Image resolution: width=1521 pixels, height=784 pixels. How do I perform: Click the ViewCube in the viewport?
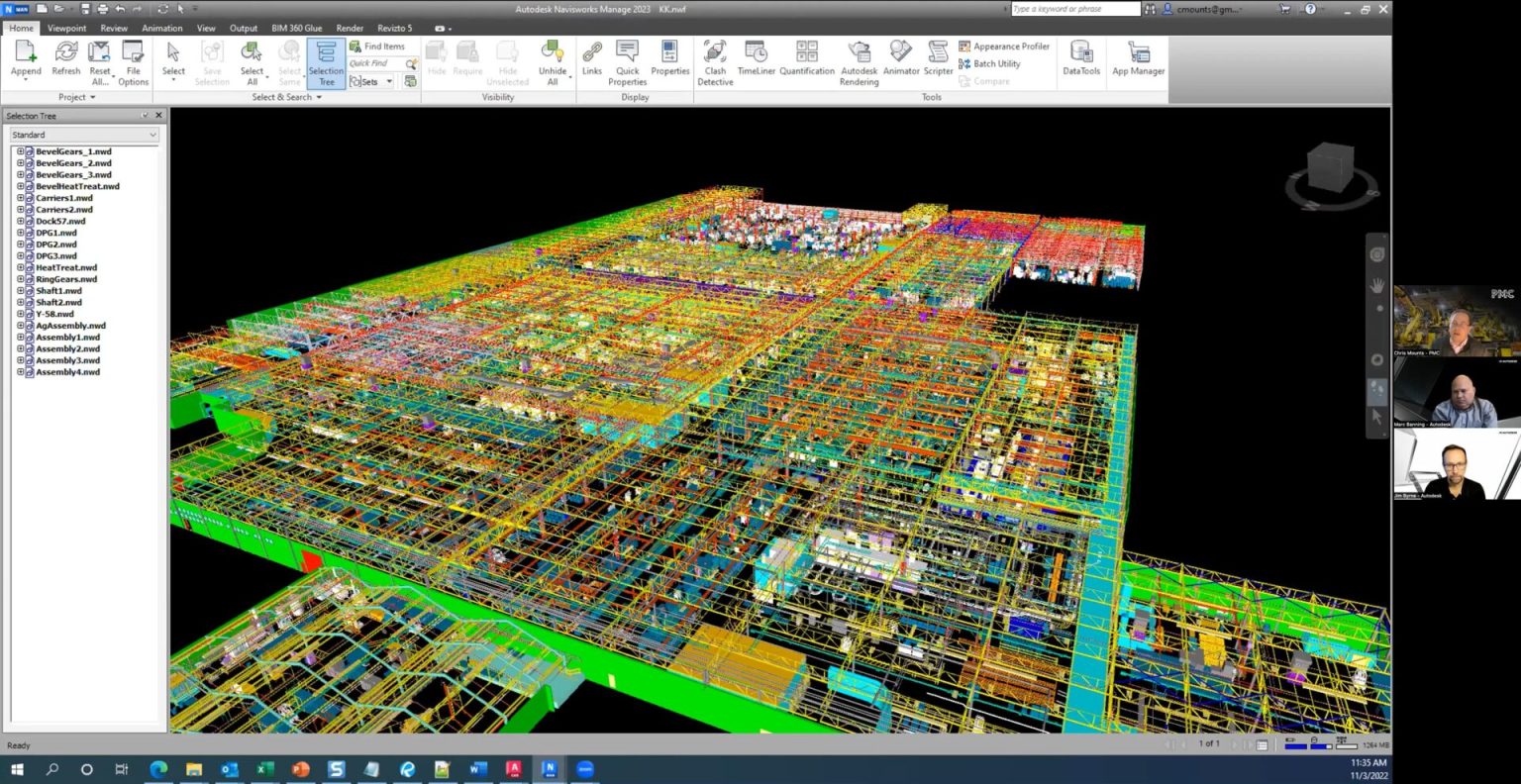tap(1330, 166)
